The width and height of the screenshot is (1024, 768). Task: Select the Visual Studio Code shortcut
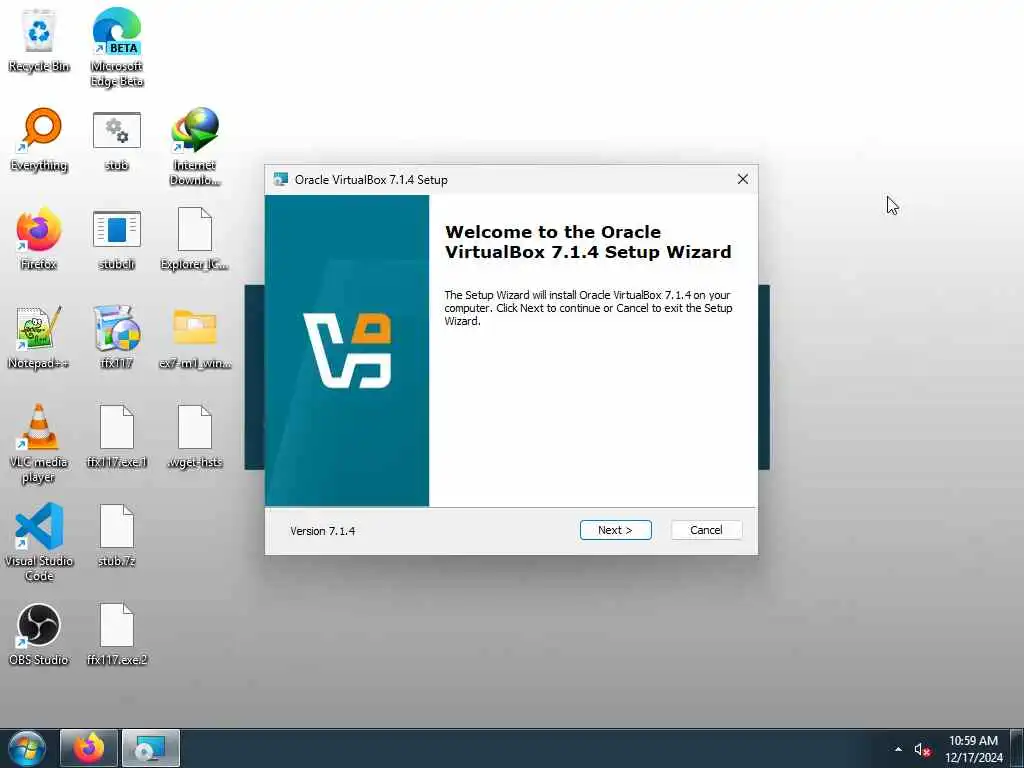point(39,542)
